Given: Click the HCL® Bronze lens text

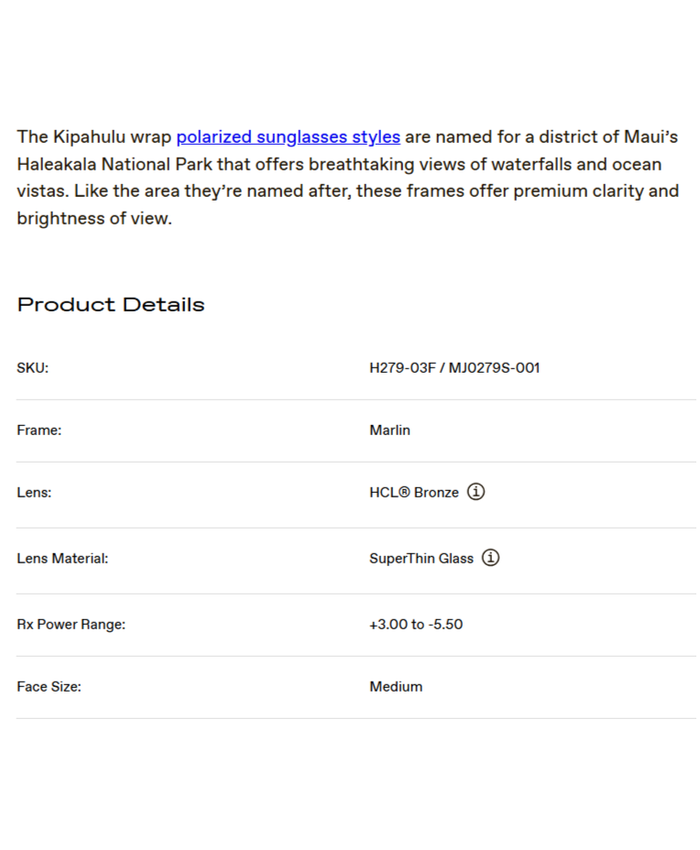Looking at the screenshot, I should pyautogui.click(x=414, y=492).
